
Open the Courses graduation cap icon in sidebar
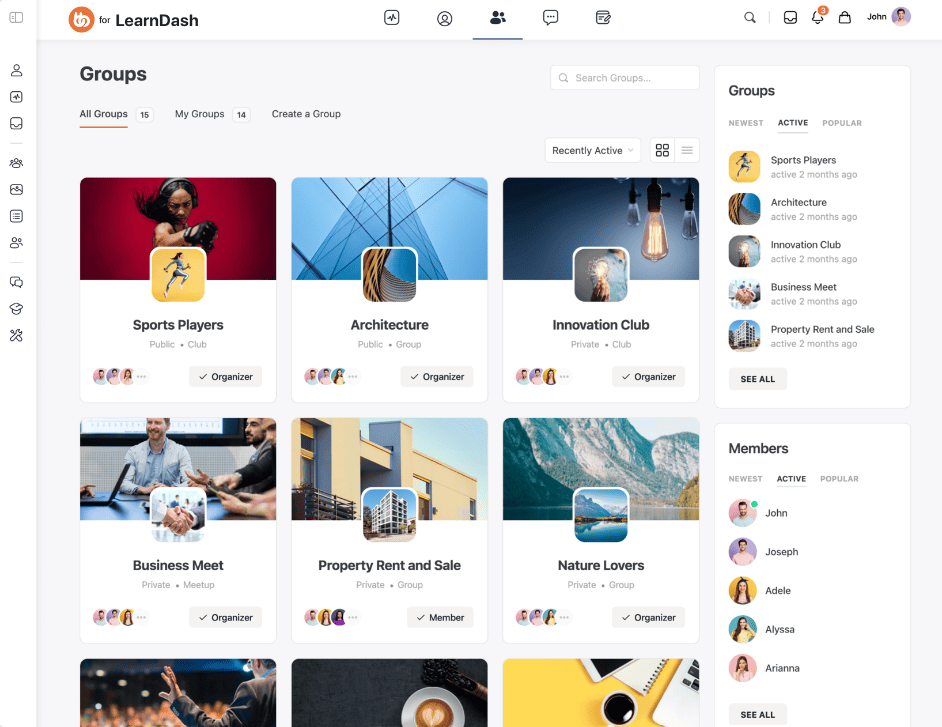(15, 309)
